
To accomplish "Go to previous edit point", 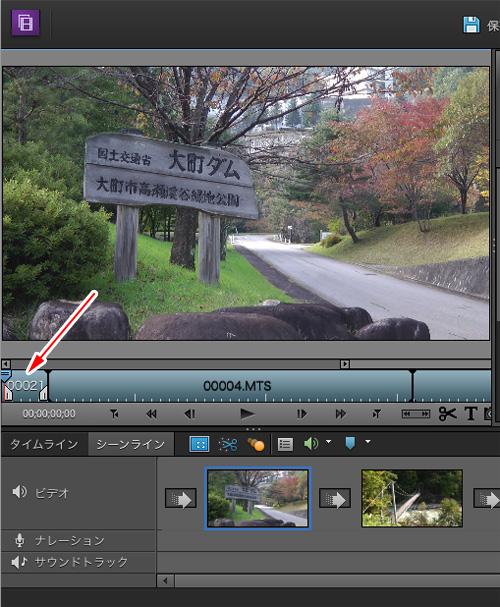I will [x=114, y=414].
